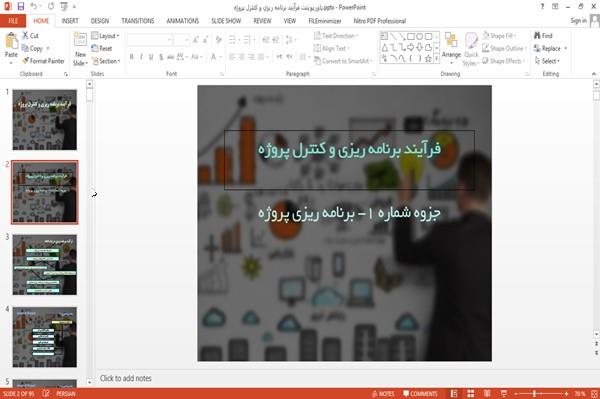Open COMMENTS pane in status bar
Screen dimensions: 600x399
tap(420, 394)
